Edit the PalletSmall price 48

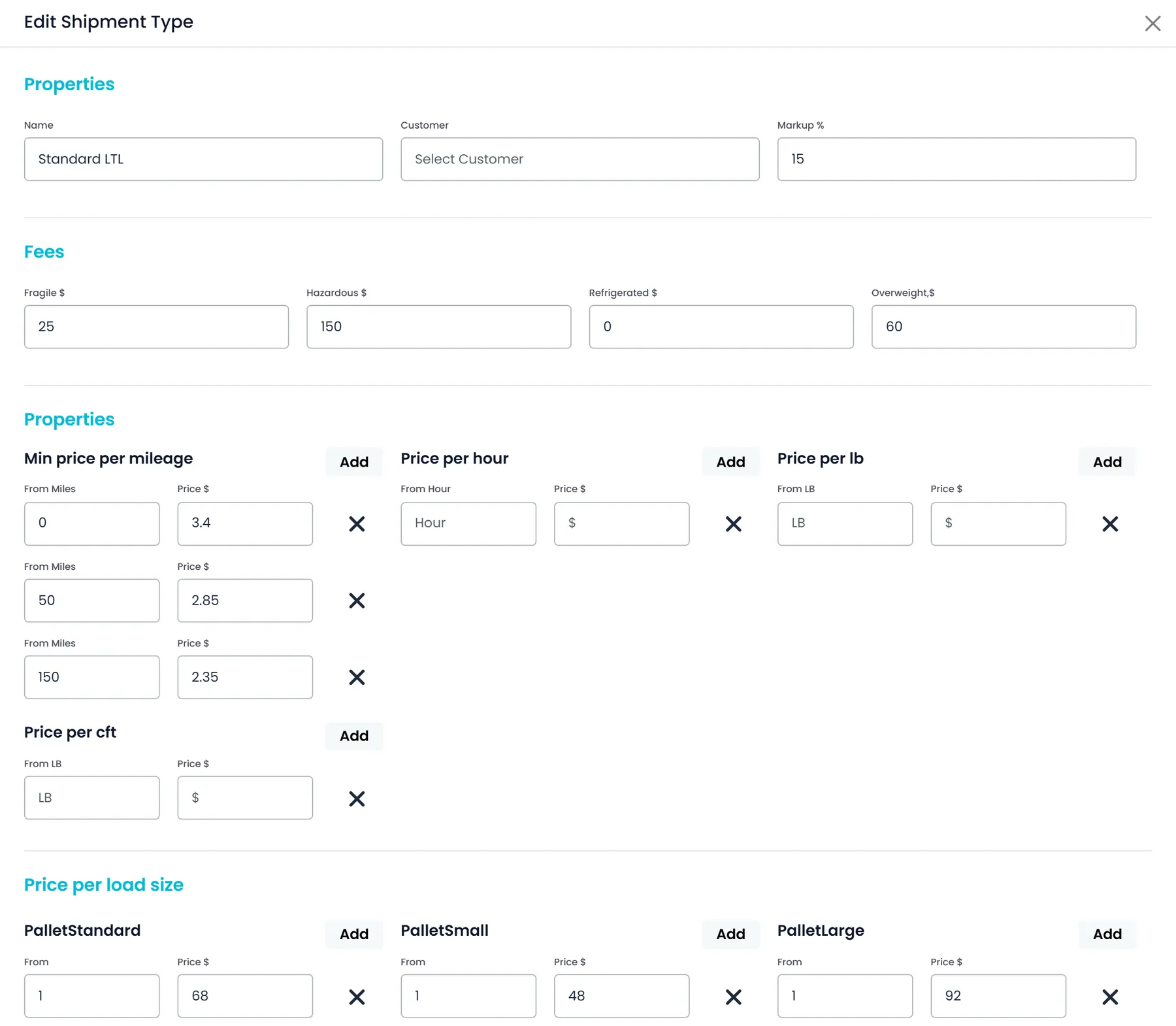point(621,996)
